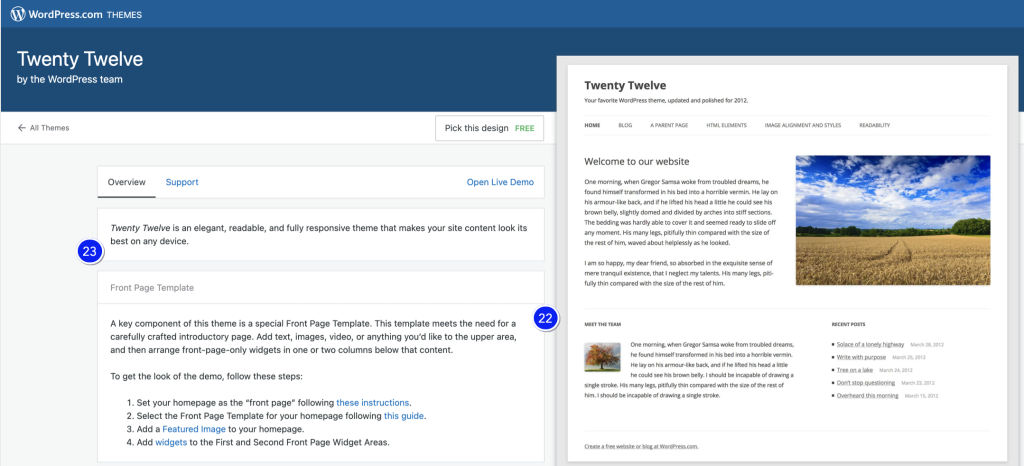The width and height of the screenshot is (1024, 466).
Task: Click the 'Tree on a lake' recent post
Action: (x=855, y=370)
